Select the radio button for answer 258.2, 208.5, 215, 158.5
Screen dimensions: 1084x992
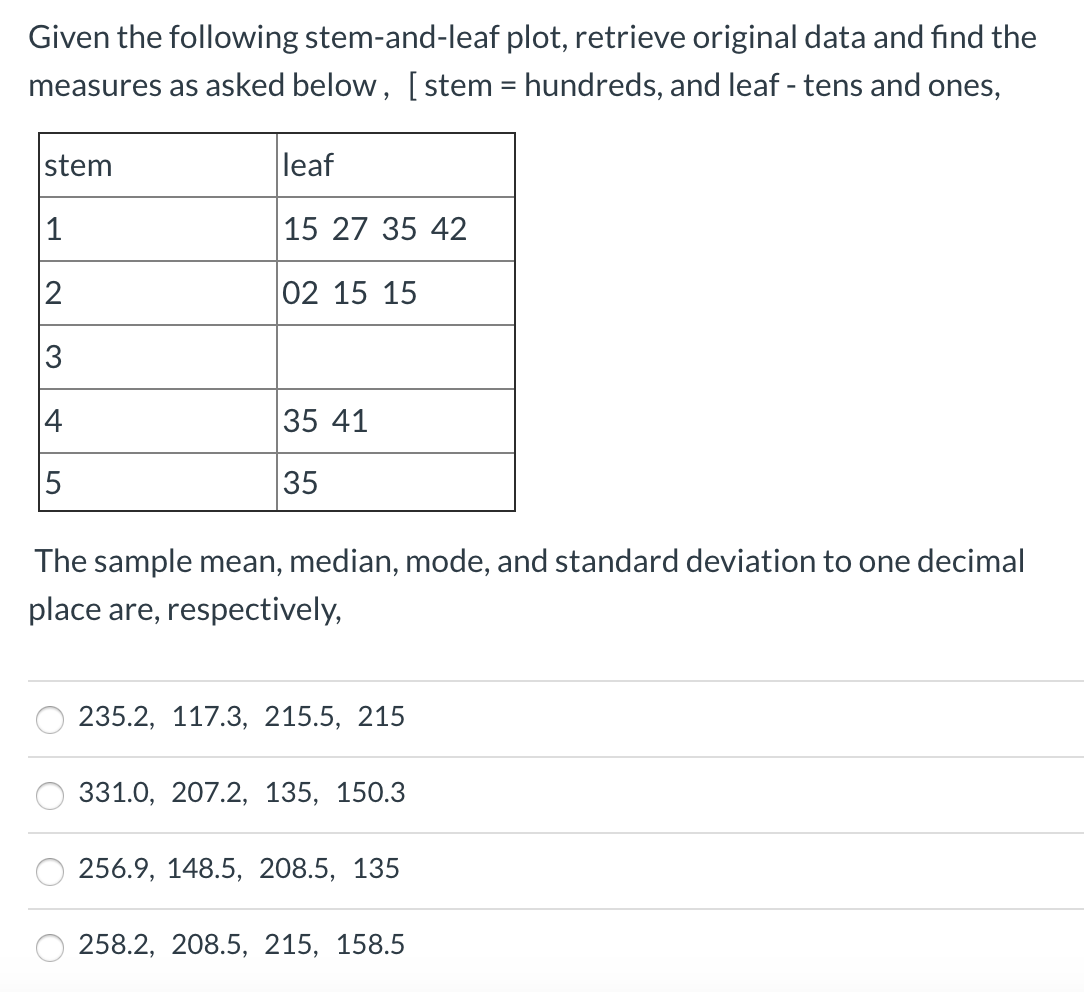tap(49, 947)
